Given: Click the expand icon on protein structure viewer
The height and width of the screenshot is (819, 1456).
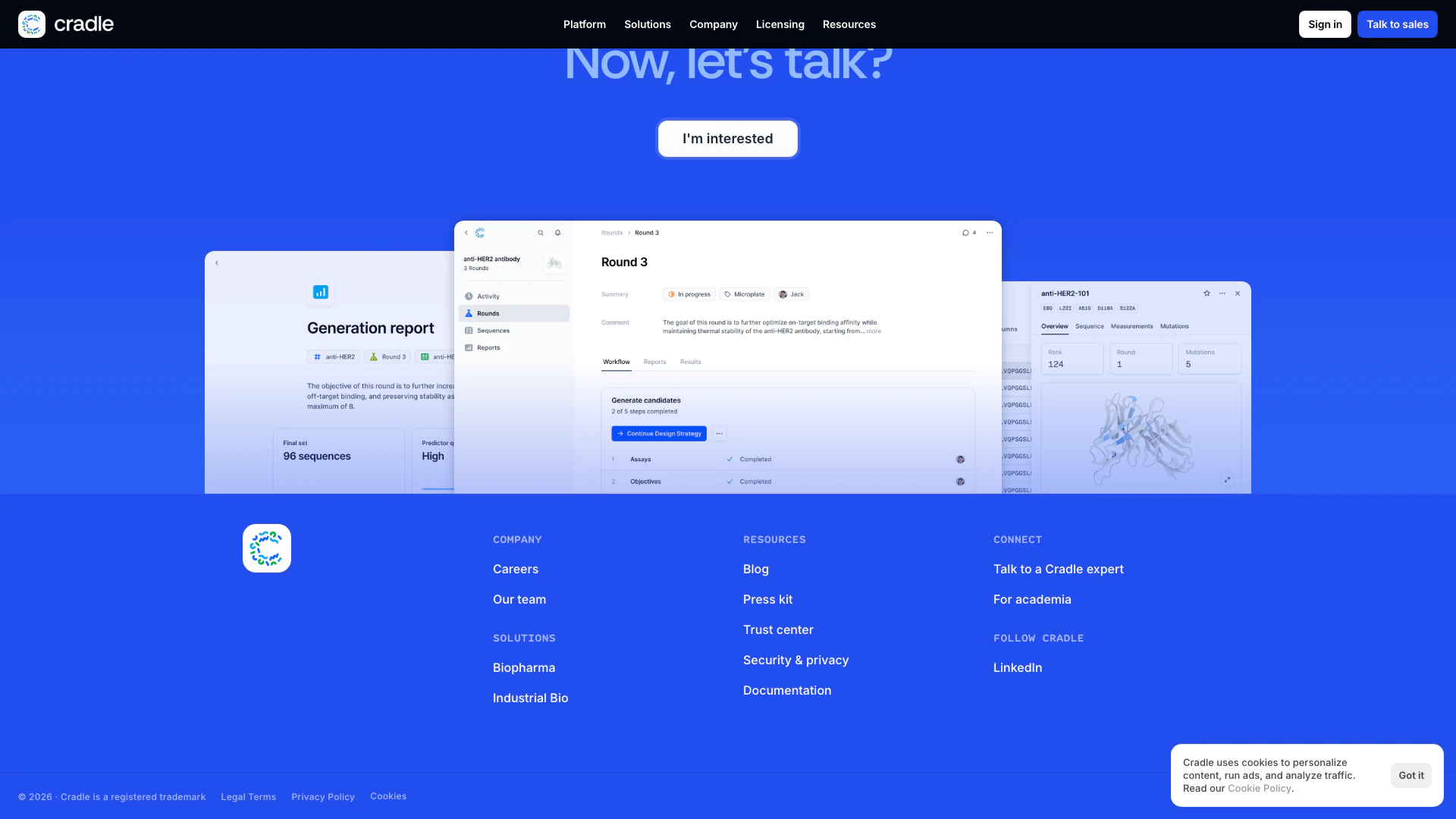Looking at the screenshot, I should (1227, 480).
